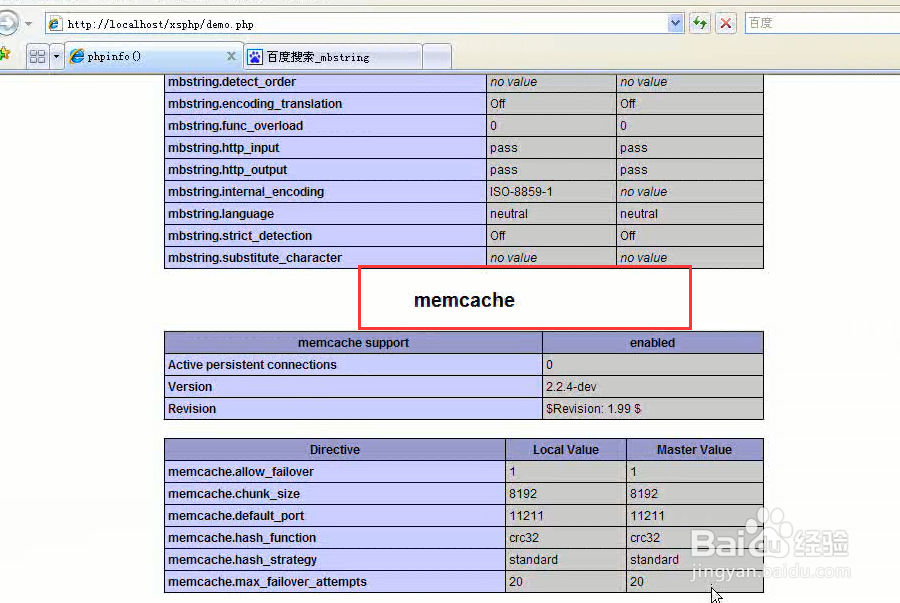
Task: Click the IE icon inside the address bar
Action: click(x=53, y=22)
